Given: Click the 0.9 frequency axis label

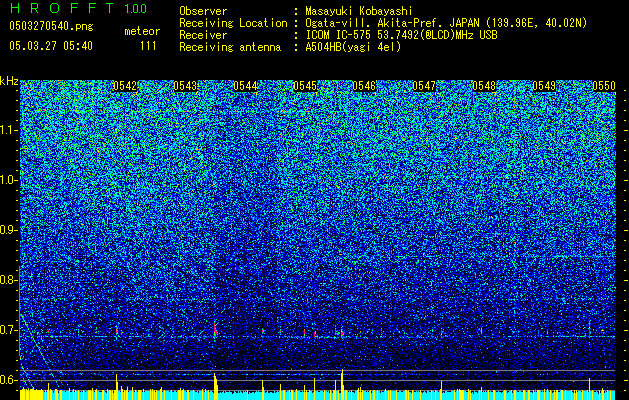Looking at the screenshot, I should [x=8, y=230].
